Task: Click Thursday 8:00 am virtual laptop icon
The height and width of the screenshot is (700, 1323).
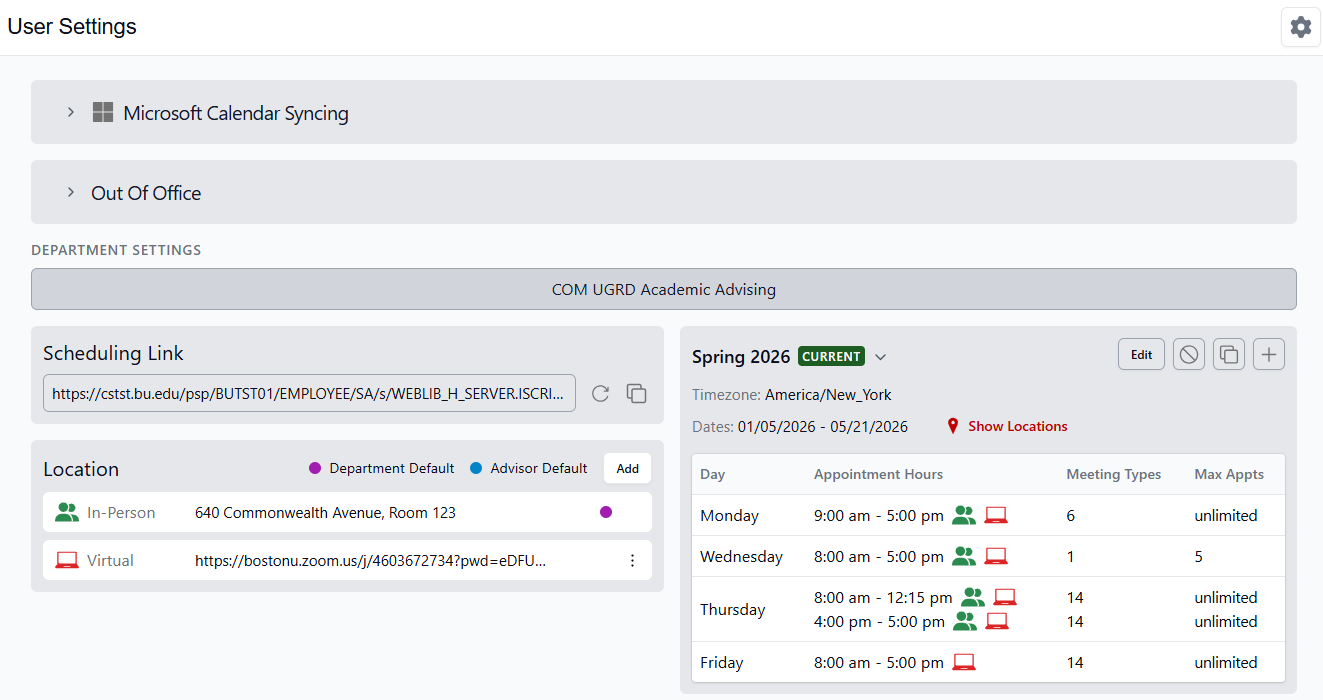Action: pos(1005,597)
